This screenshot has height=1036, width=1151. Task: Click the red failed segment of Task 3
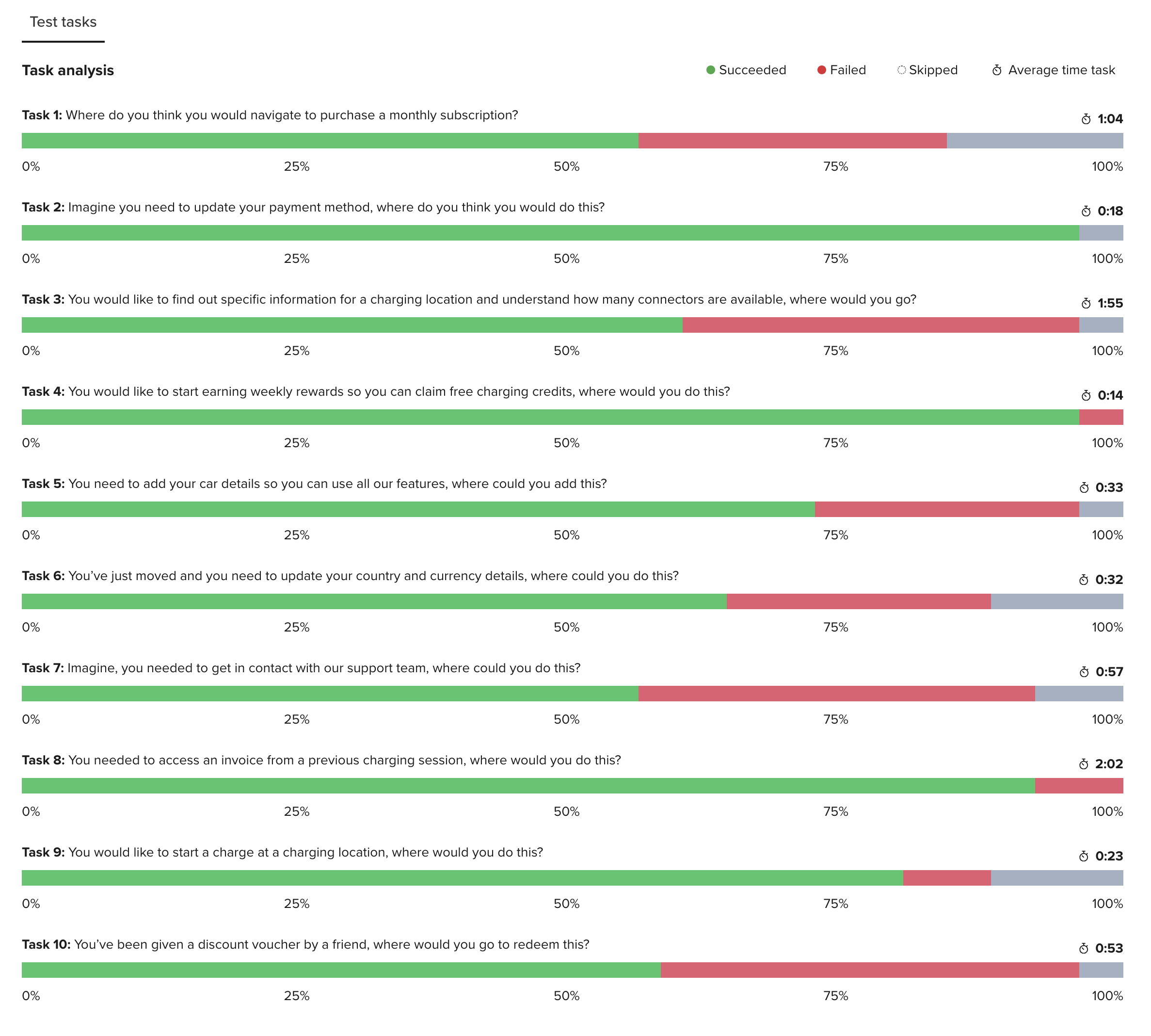tap(880, 325)
